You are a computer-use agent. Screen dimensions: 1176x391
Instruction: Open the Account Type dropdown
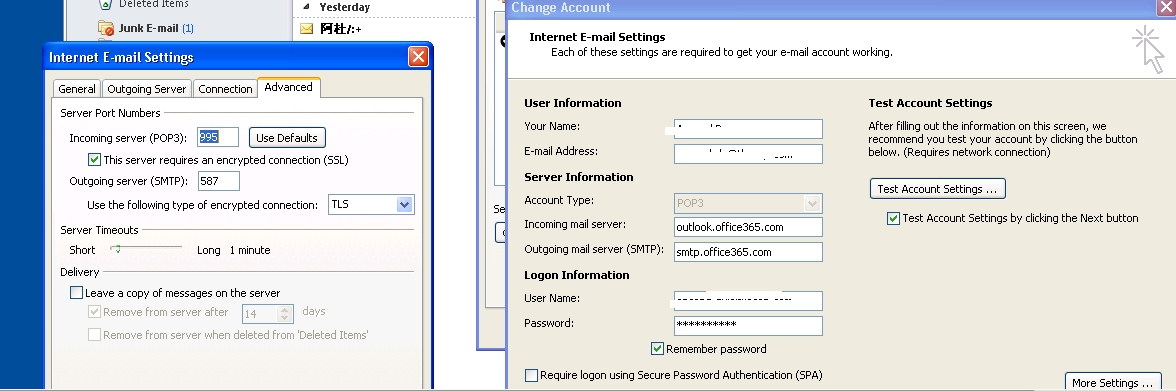point(812,203)
